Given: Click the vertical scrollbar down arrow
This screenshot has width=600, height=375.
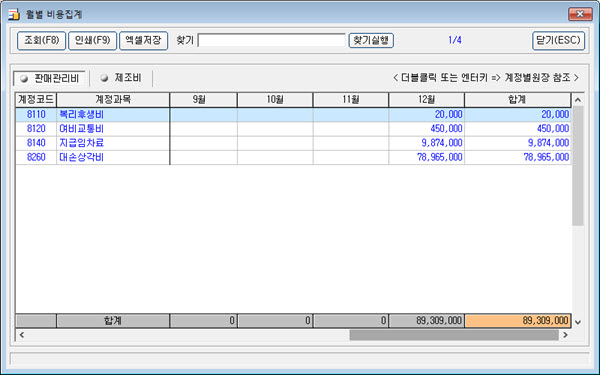Looking at the screenshot, I should pos(578,322).
